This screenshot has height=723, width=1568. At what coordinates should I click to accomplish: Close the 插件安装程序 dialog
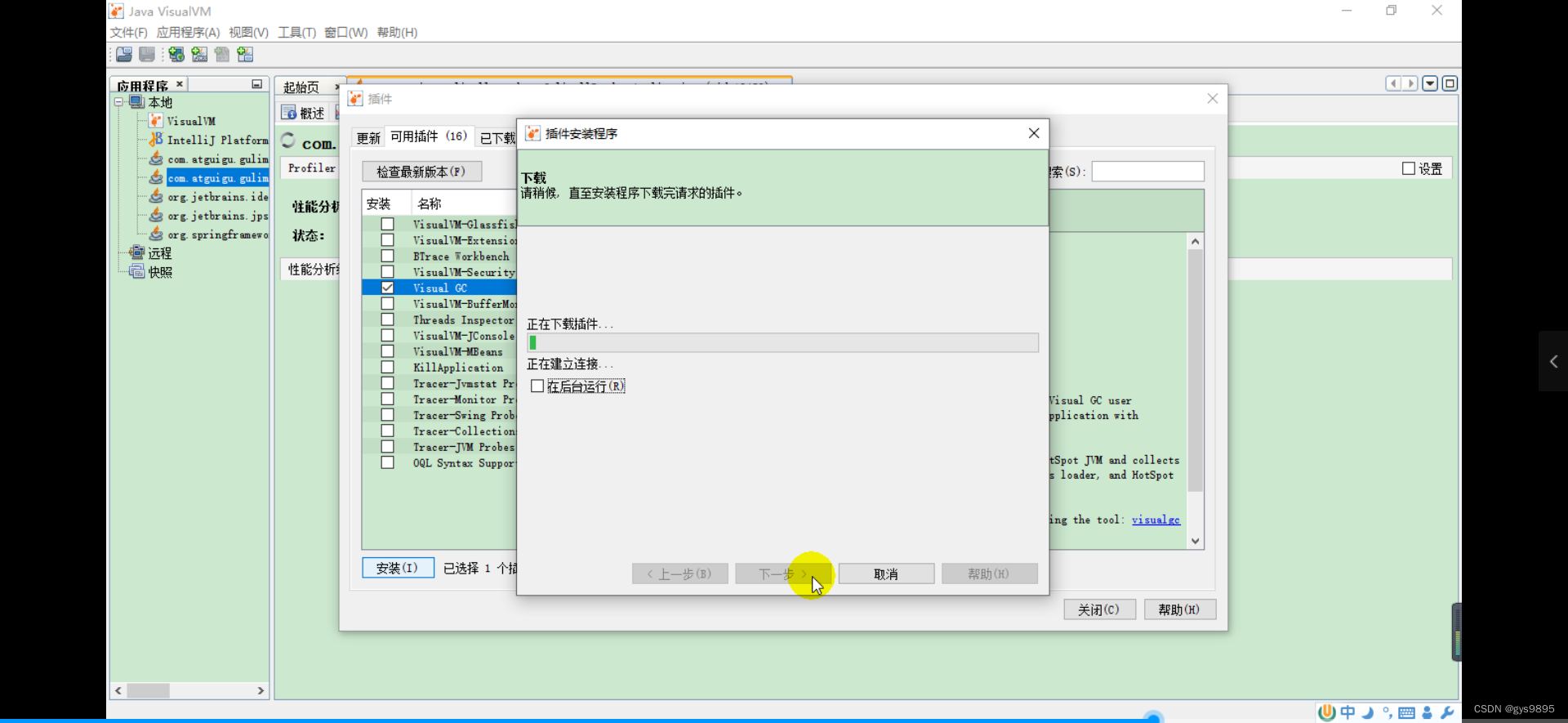pyautogui.click(x=1034, y=133)
